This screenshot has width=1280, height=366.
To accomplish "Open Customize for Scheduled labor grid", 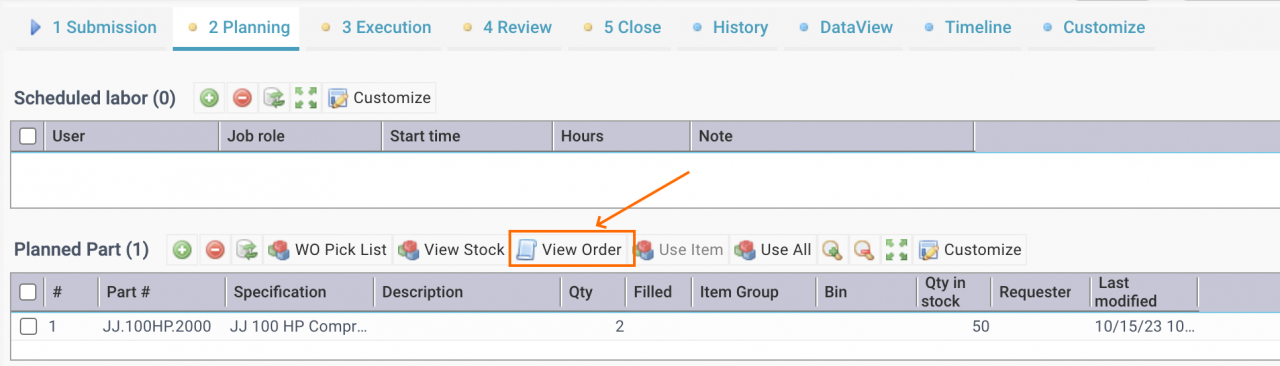I will (x=380, y=98).
